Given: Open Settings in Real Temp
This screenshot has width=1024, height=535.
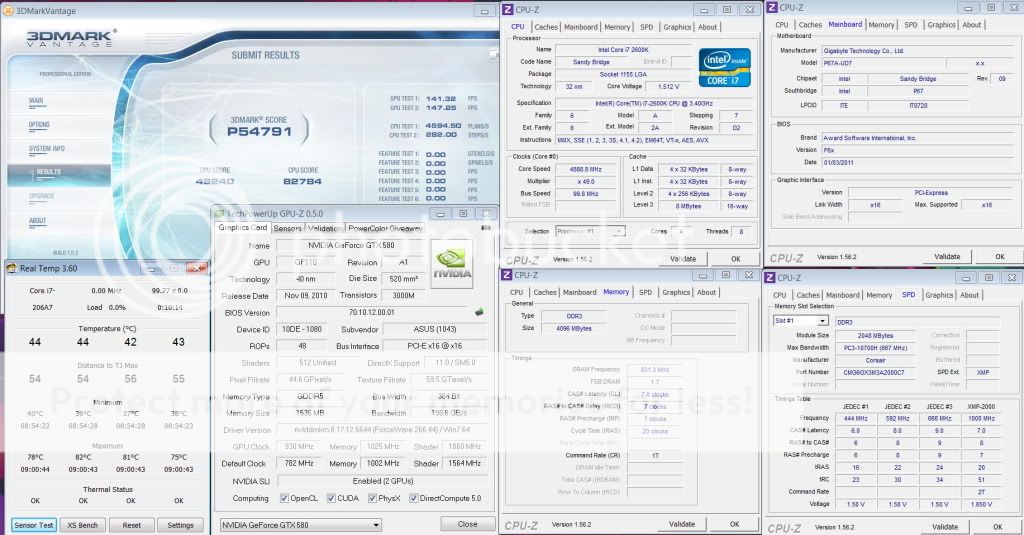Looking at the screenshot, I should [x=180, y=525].
